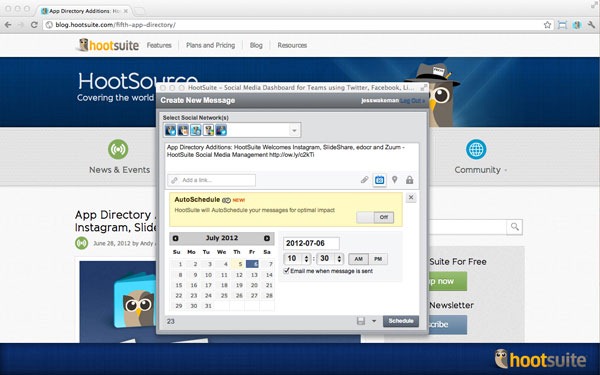Click the Log Out link

click(x=412, y=101)
